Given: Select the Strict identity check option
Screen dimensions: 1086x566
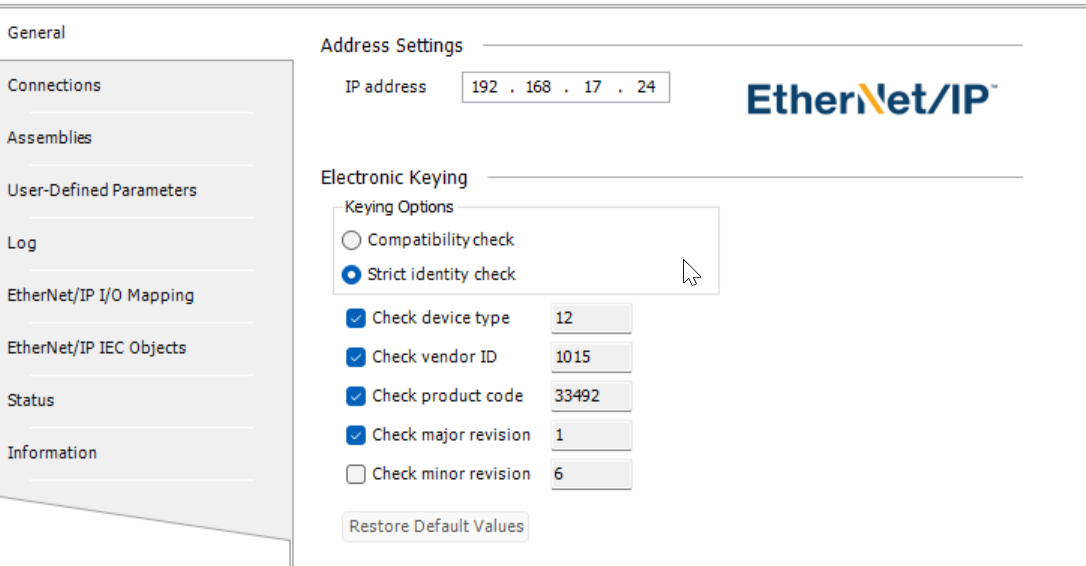Looking at the screenshot, I should pyautogui.click(x=352, y=274).
